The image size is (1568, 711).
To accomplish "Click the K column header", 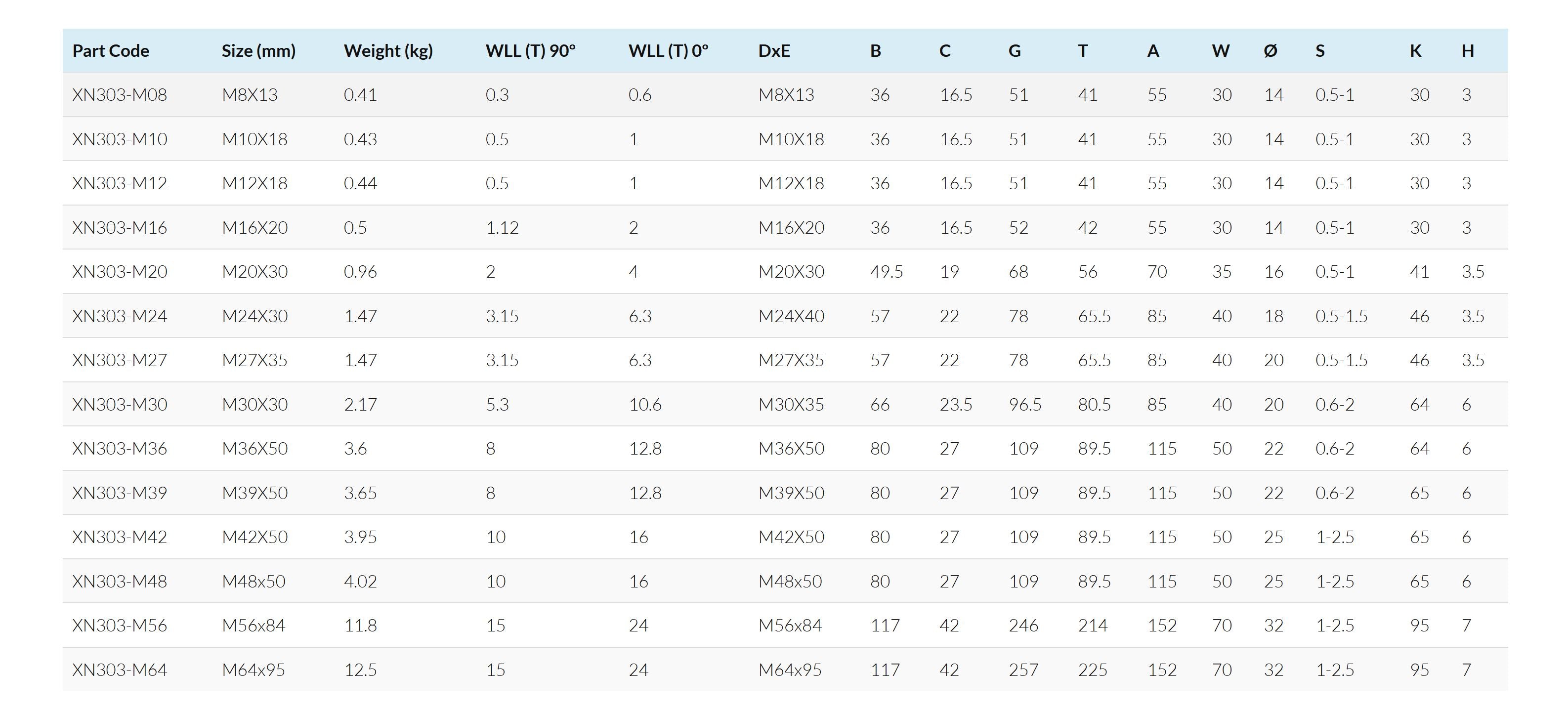I will tap(1415, 50).
